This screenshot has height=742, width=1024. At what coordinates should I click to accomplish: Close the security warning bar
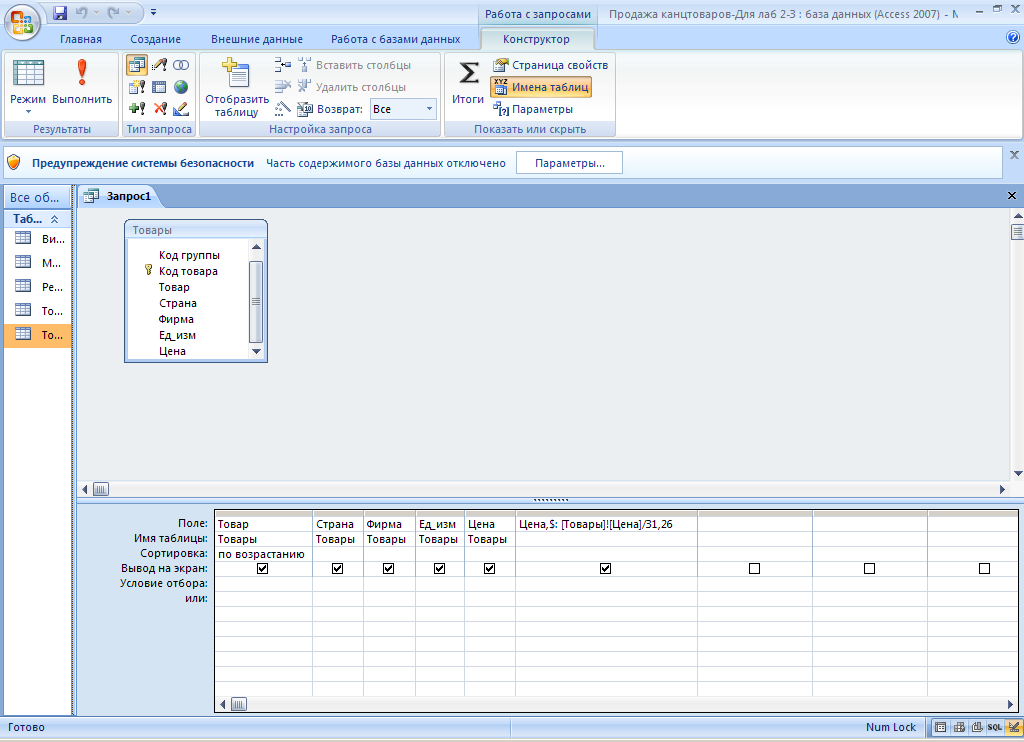pyautogui.click(x=1014, y=155)
